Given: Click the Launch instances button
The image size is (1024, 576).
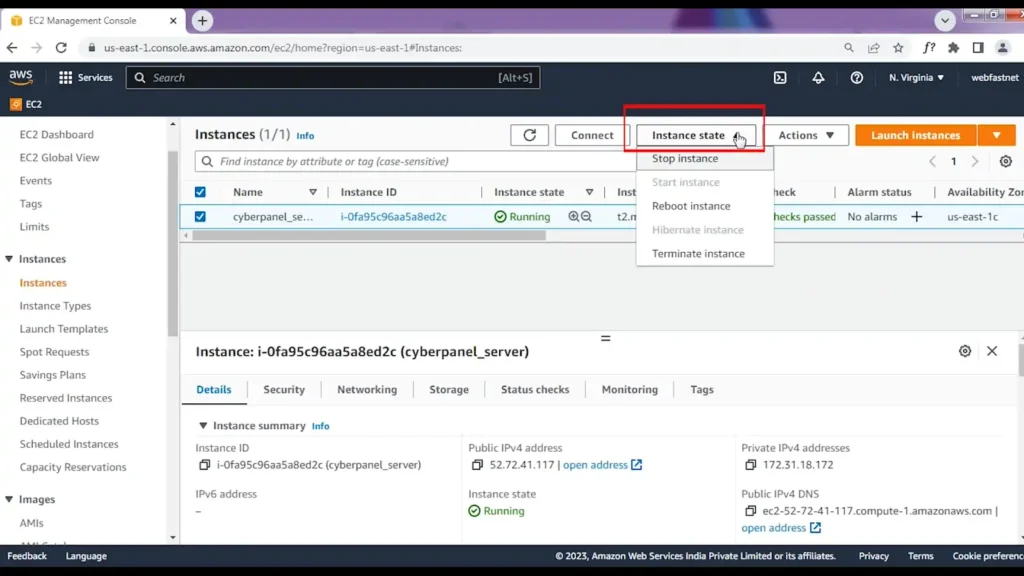Looking at the screenshot, I should (916, 135).
